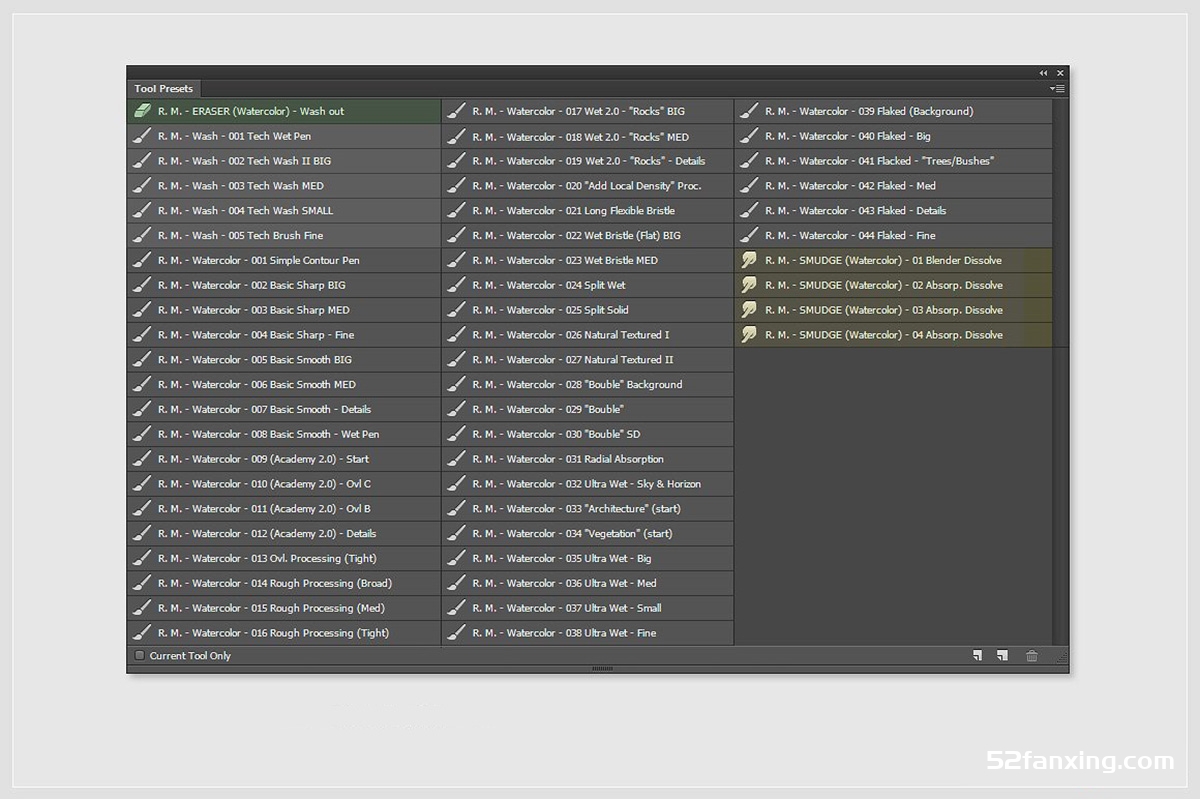Select preset 030 Bouble SD
Screen dimensions: 1200x799
pyautogui.click(x=588, y=434)
